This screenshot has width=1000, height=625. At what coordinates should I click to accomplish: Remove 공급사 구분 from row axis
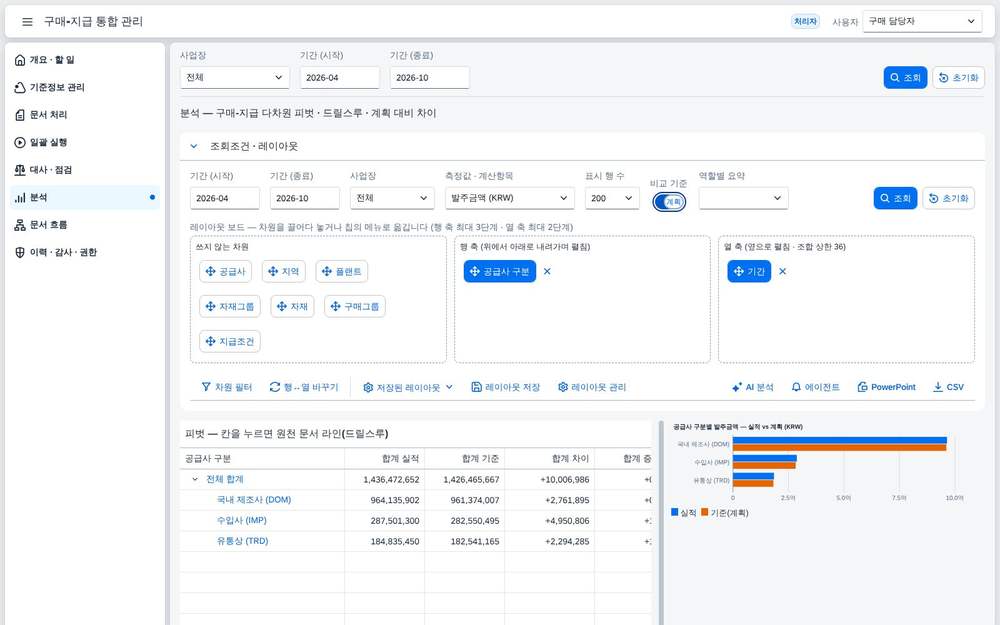pyautogui.click(x=547, y=271)
